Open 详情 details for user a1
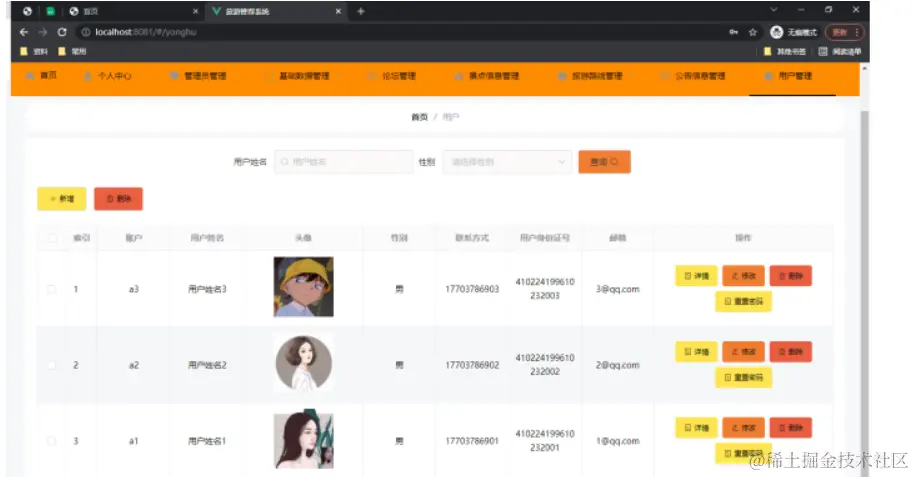Screen dimensions: 915x477 click(x=696, y=427)
